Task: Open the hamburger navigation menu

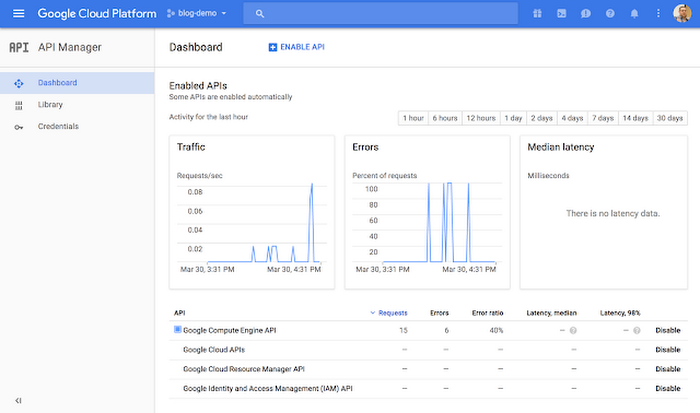Action: pos(18,13)
